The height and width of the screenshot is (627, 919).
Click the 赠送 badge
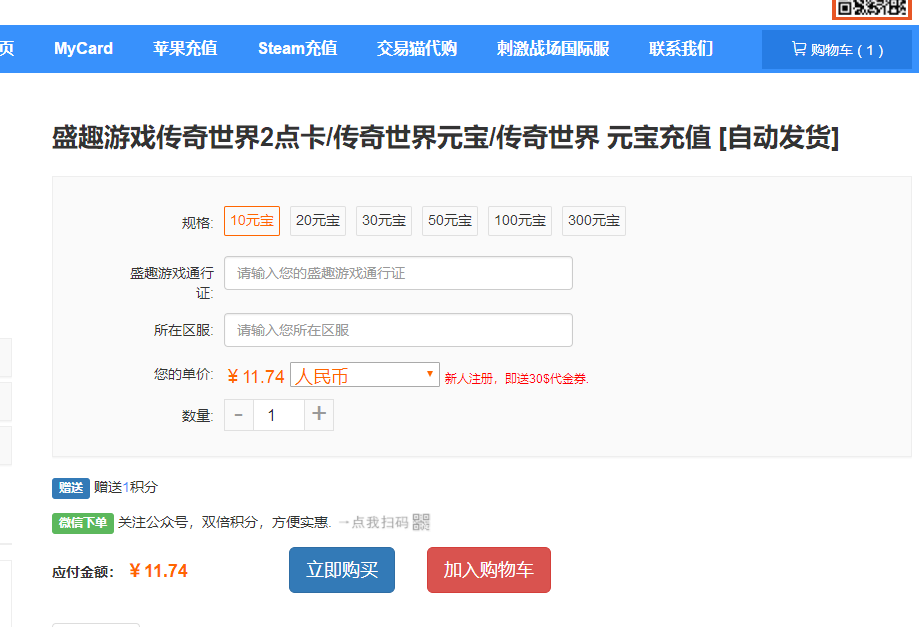coord(71,488)
